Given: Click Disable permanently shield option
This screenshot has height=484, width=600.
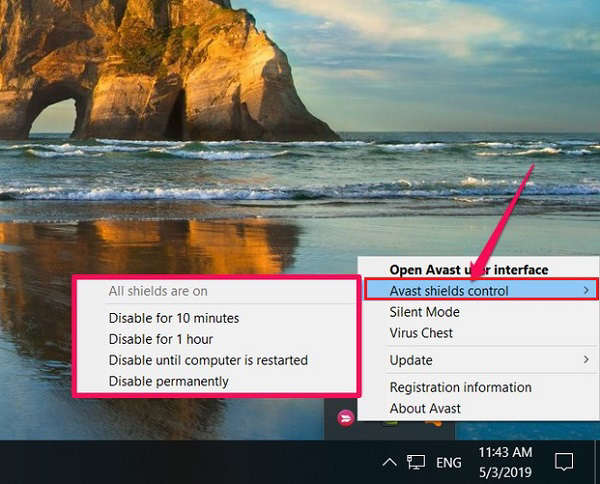Looking at the screenshot, I should (x=168, y=381).
